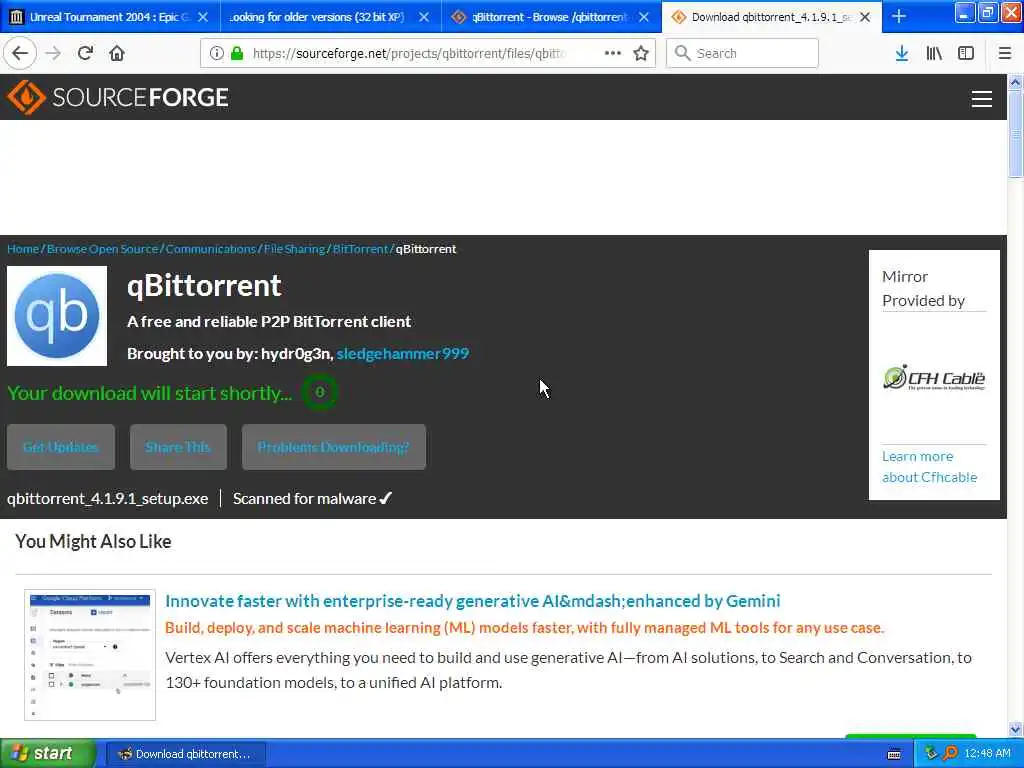Image resolution: width=1024 pixels, height=768 pixels.
Task: Click the scrollbar down arrow
Action: coord(1016,729)
